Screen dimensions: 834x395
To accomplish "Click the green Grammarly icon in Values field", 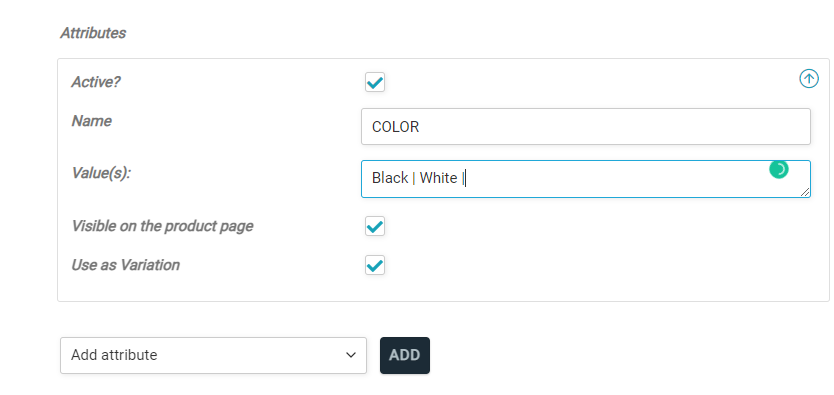I will [x=779, y=170].
